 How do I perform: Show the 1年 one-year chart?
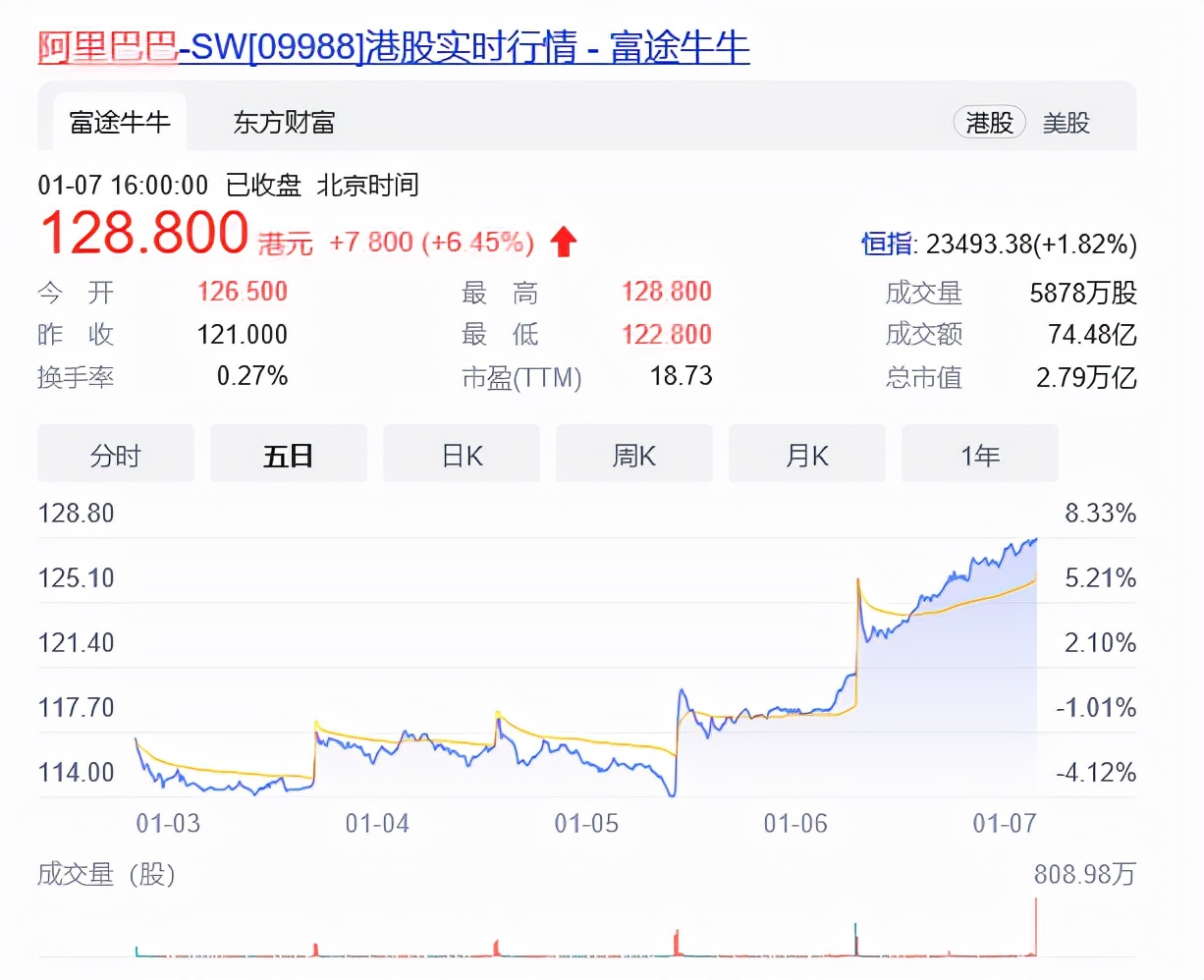point(980,455)
